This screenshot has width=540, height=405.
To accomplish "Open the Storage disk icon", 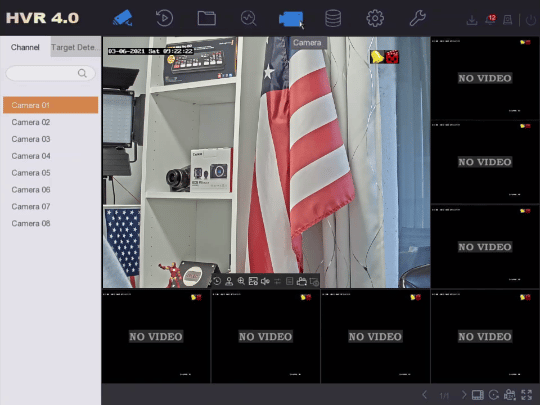I will [333, 18].
